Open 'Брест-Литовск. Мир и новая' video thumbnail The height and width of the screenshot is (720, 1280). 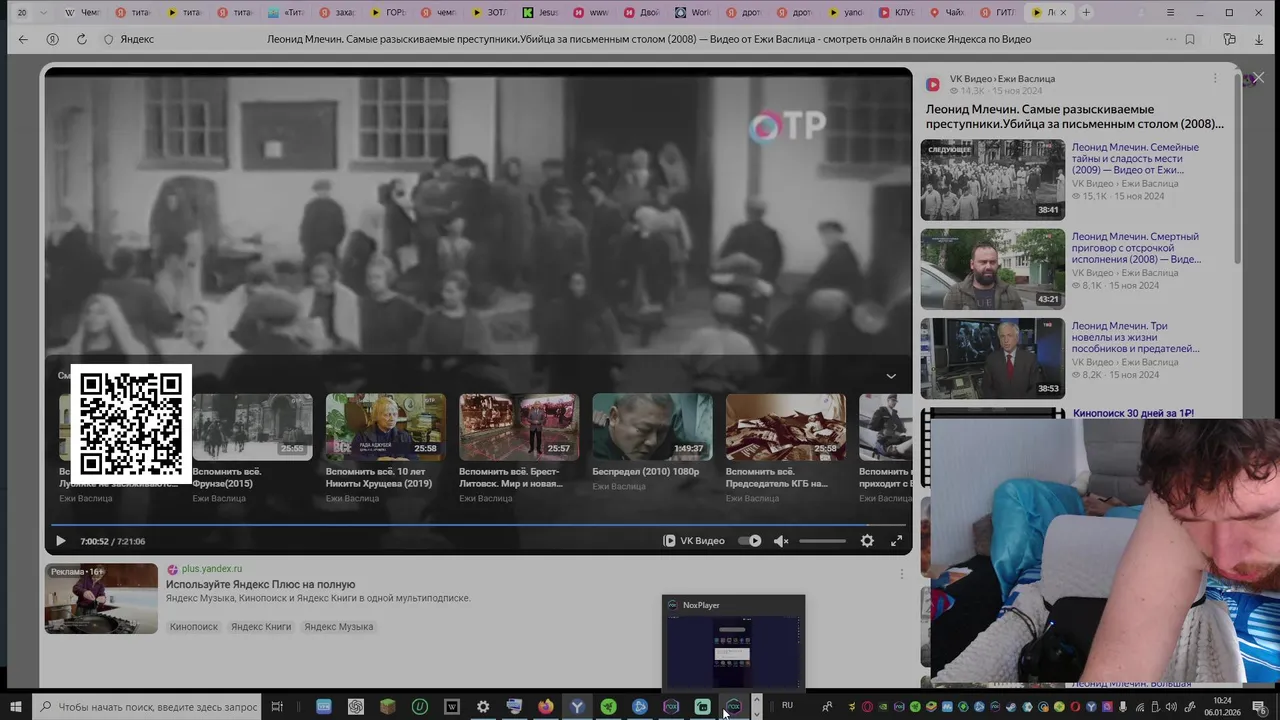tap(519, 427)
